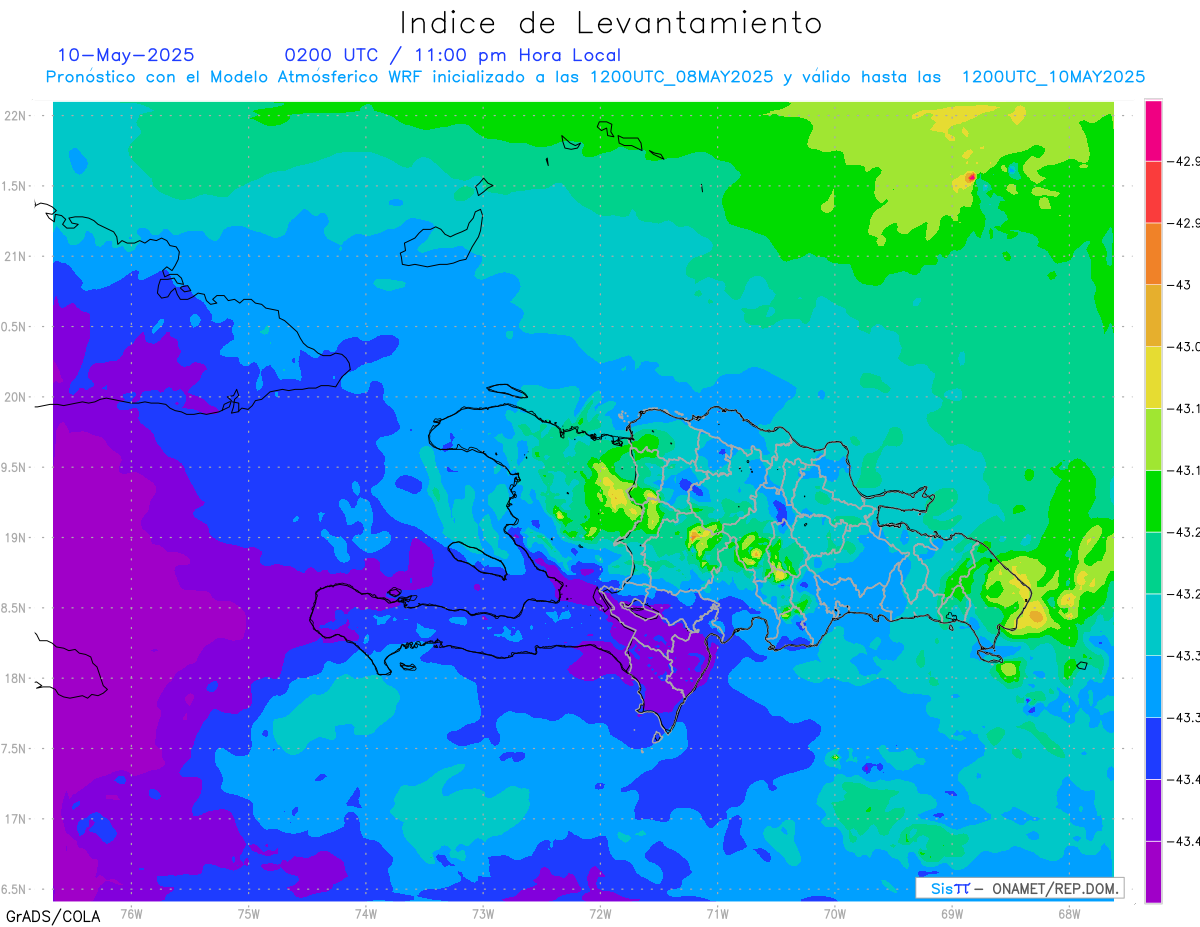Click the '-43' value on the color scale
This screenshot has width=1200, height=927.
[1181, 285]
